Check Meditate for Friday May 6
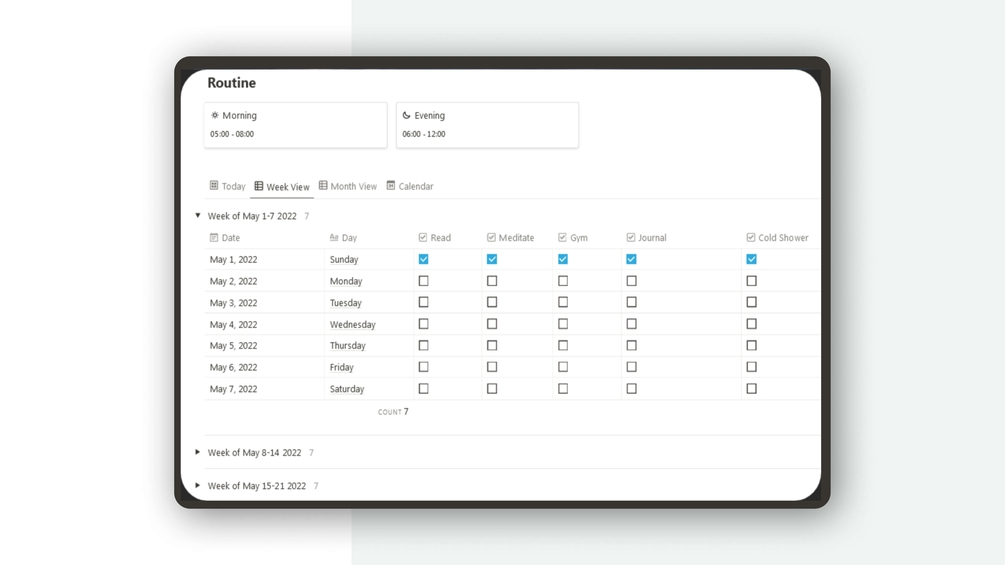1005x565 pixels. pos(492,367)
